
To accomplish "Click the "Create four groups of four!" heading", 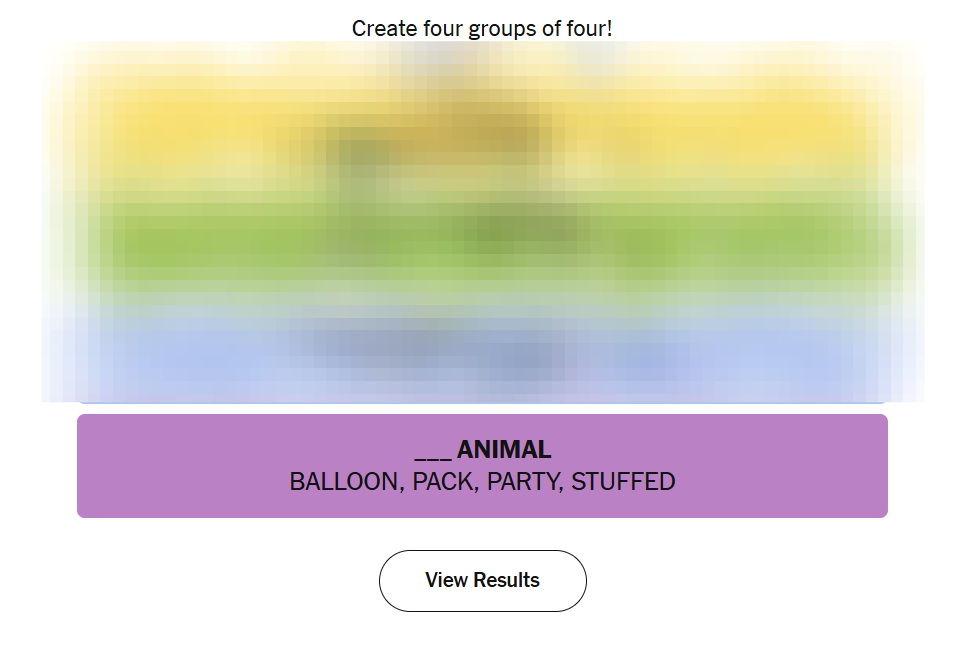I will click(482, 29).
